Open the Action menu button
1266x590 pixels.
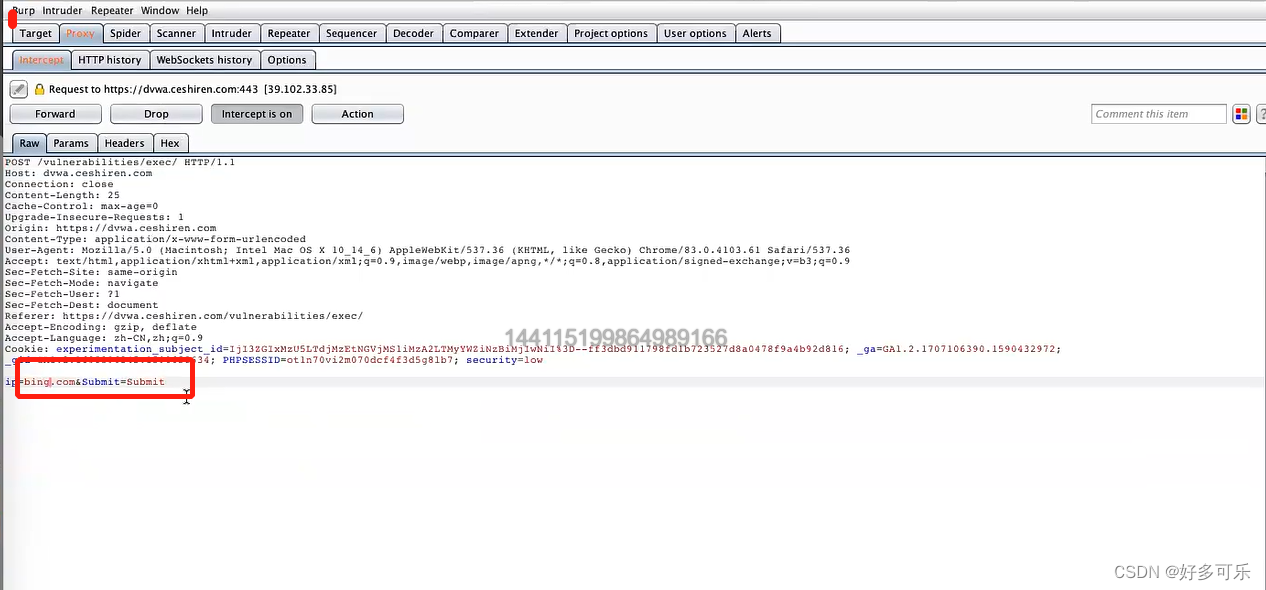tap(357, 114)
